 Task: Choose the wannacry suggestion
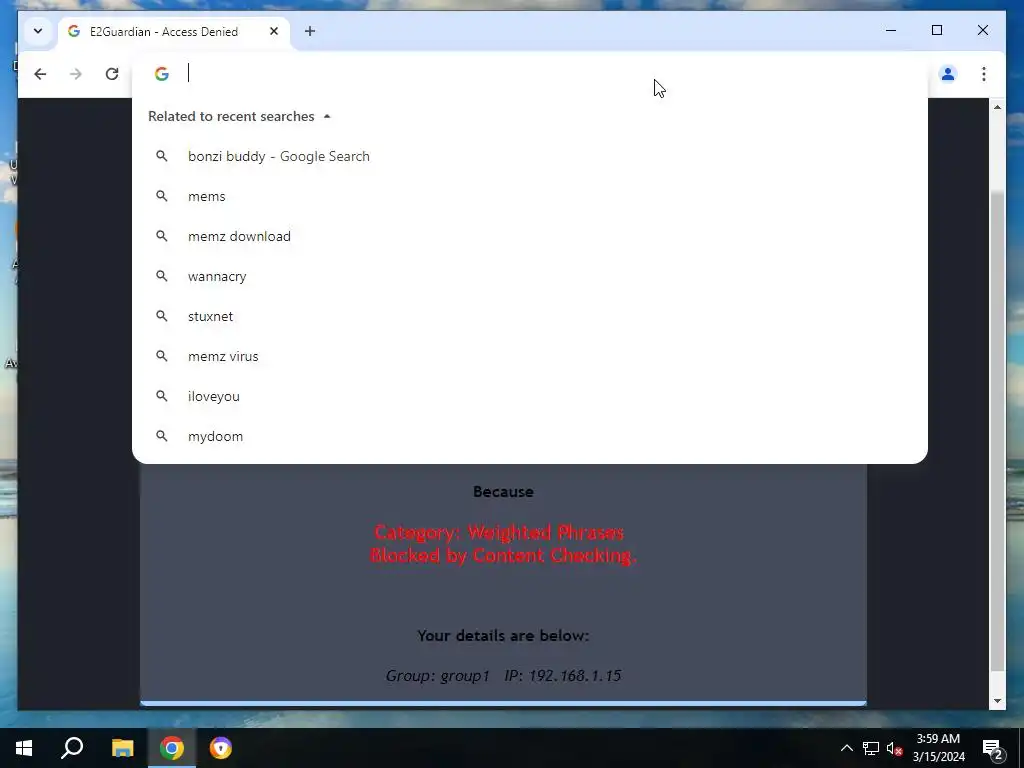tap(530, 276)
